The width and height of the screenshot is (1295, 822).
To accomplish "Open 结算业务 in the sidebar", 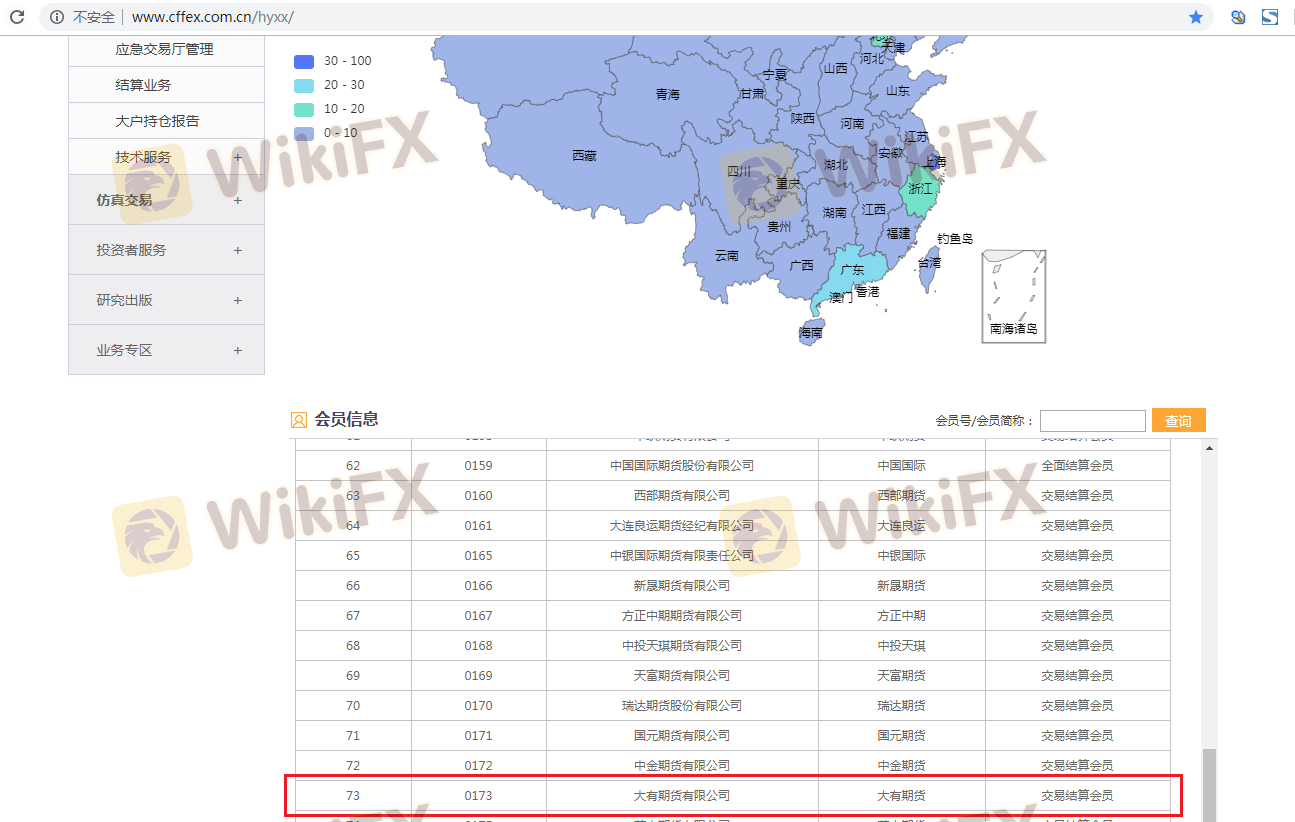I will 143,85.
